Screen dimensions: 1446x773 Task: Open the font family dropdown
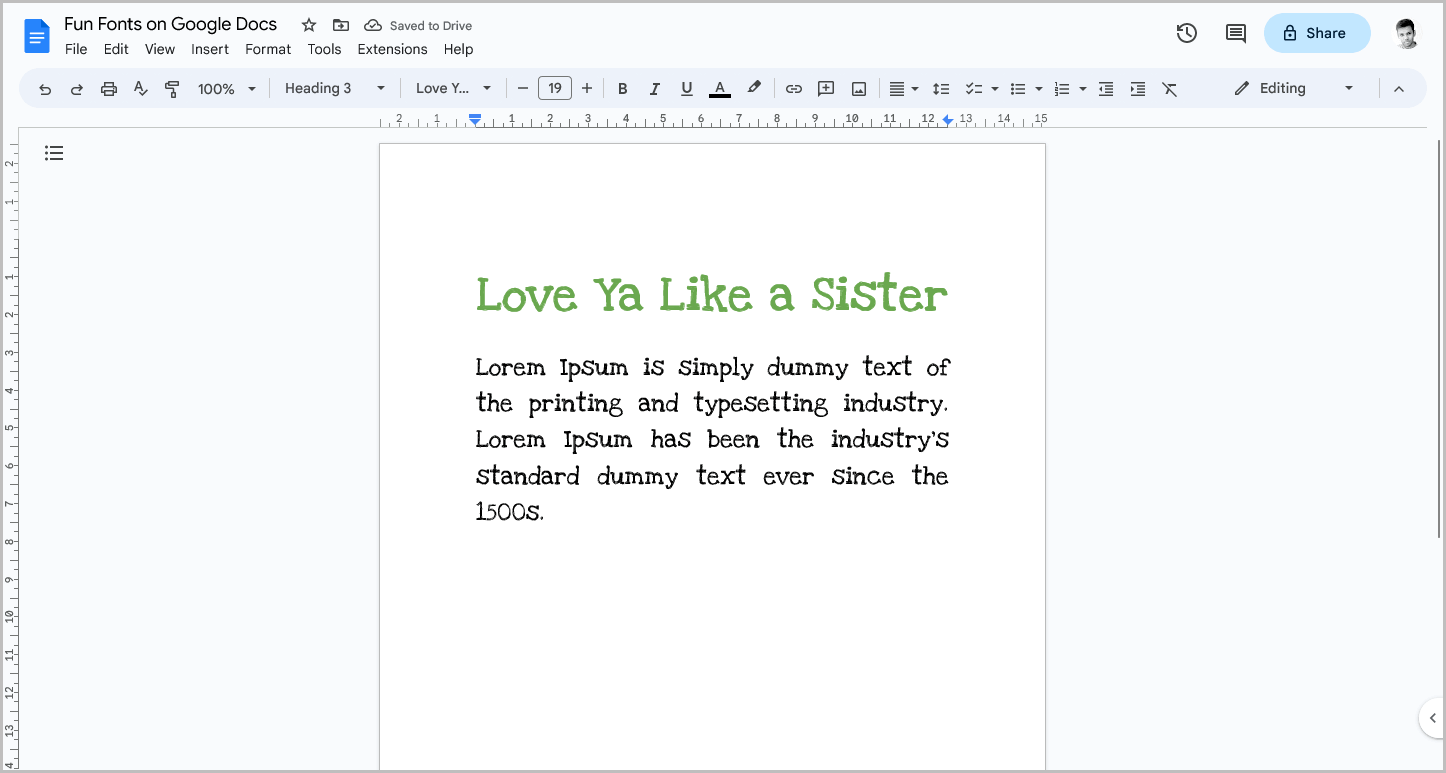(x=453, y=88)
